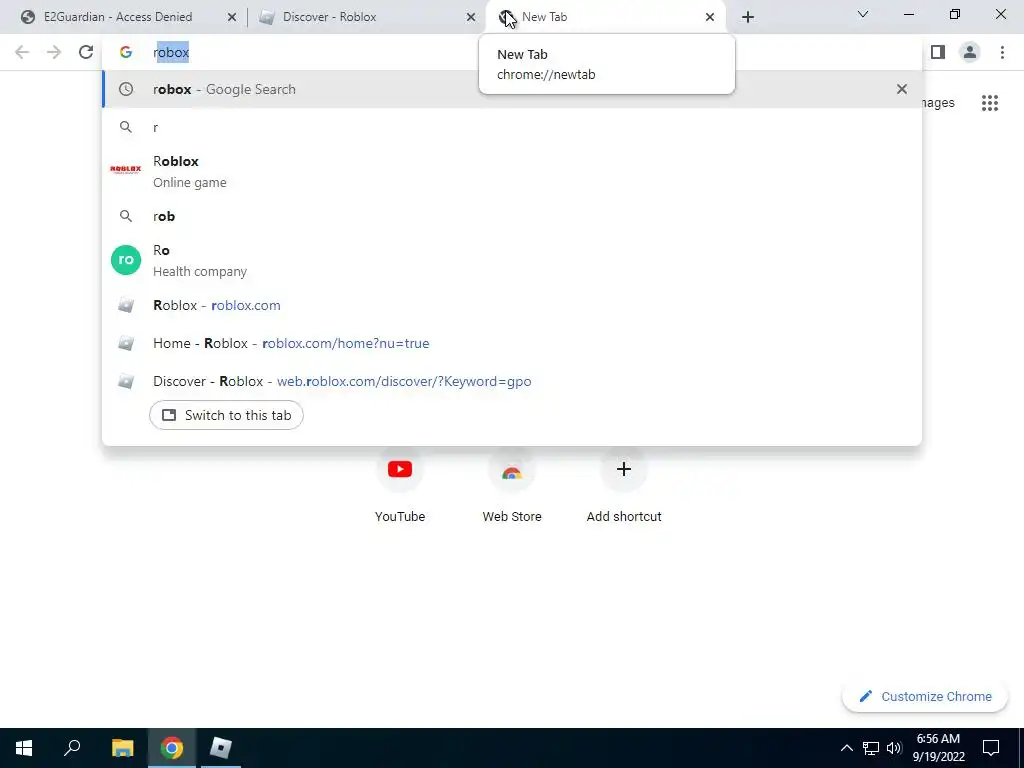Image resolution: width=1024 pixels, height=768 pixels.
Task: Open the Google apps grid
Action: [990, 103]
